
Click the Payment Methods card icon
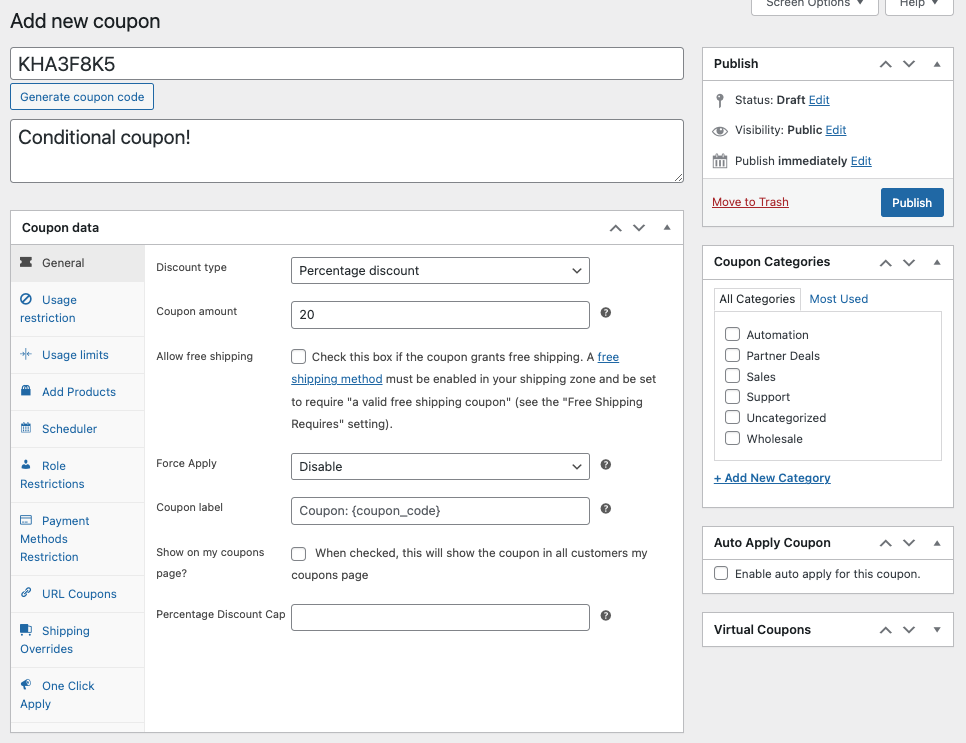pos(26,520)
